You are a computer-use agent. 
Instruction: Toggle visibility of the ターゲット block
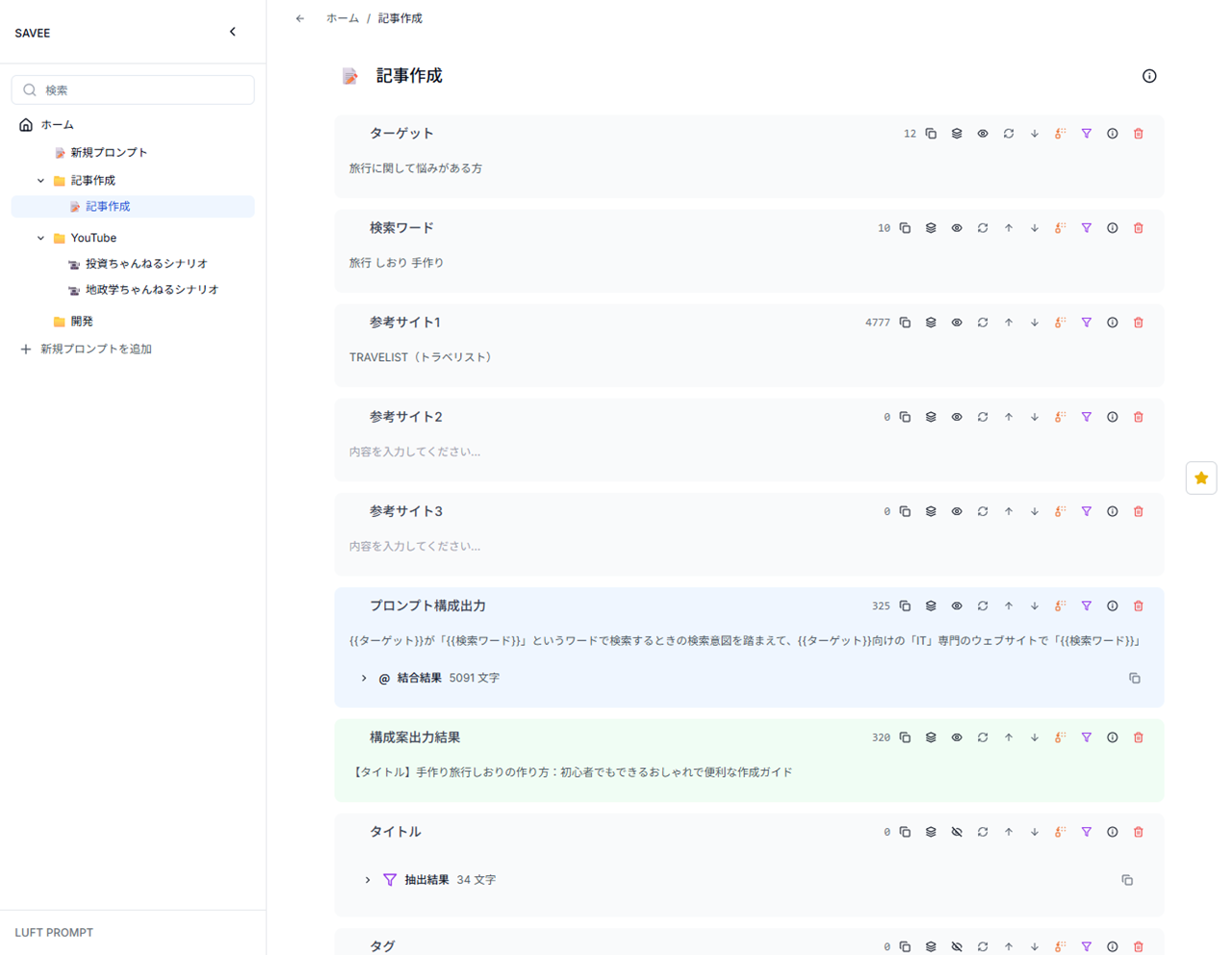click(x=983, y=134)
